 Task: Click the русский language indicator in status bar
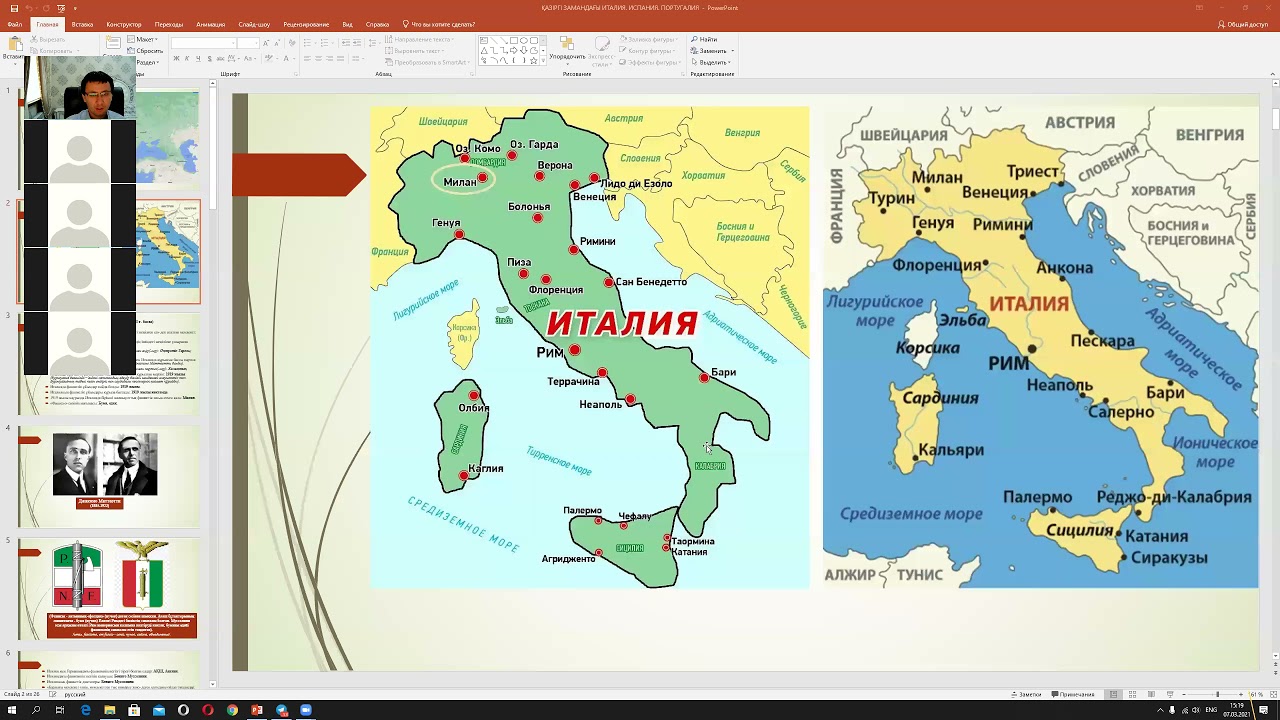[75, 694]
